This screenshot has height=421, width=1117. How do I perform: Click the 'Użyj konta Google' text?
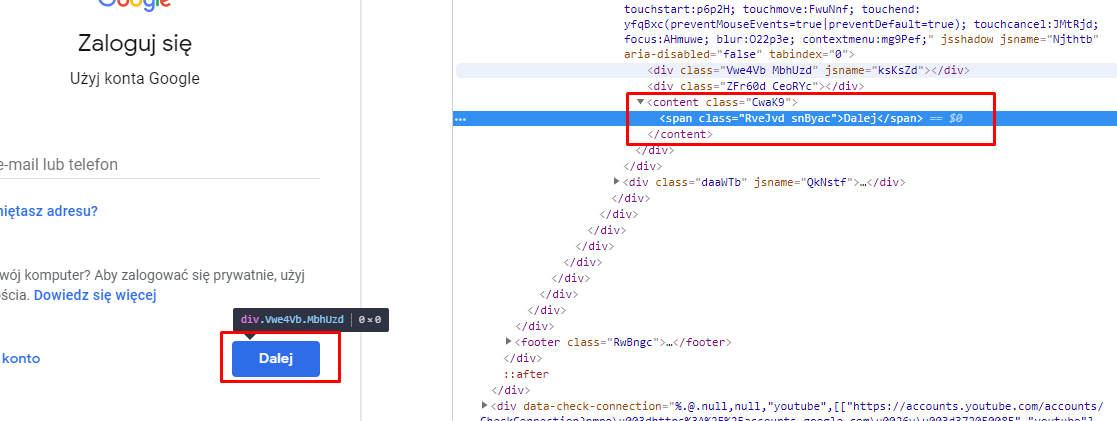tap(135, 78)
